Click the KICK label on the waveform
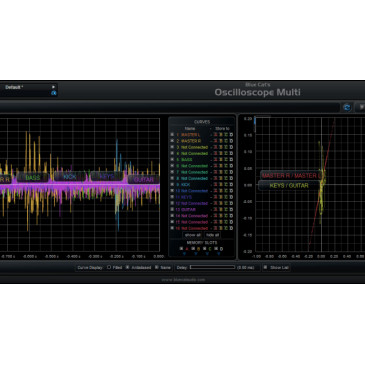Screen dimensions: 365x365 click(x=70, y=177)
